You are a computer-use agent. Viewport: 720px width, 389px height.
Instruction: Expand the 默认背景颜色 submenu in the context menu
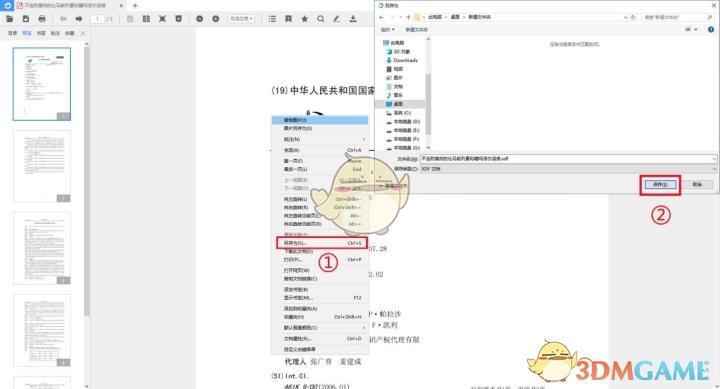[x=320, y=327]
